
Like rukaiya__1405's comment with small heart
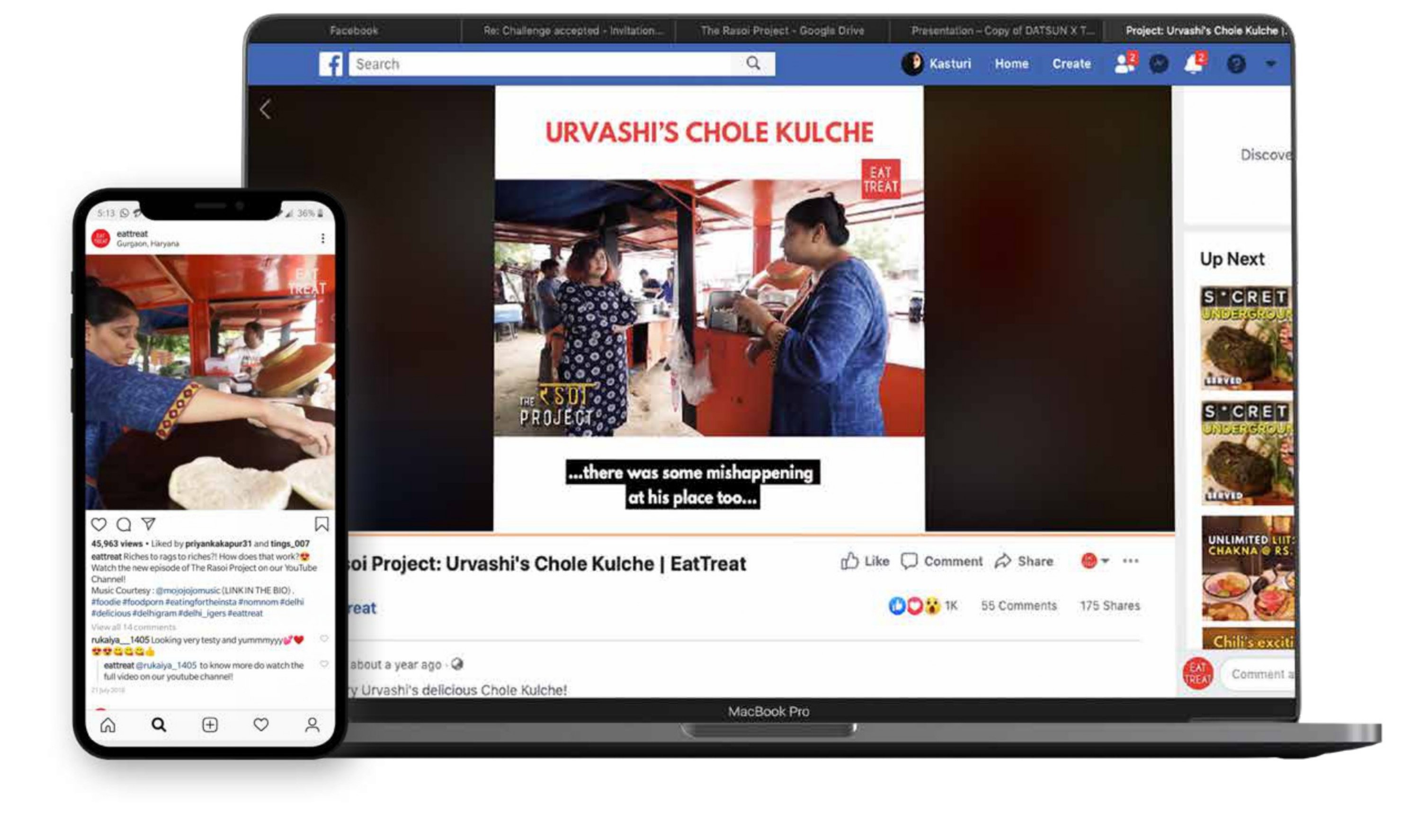click(x=324, y=639)
